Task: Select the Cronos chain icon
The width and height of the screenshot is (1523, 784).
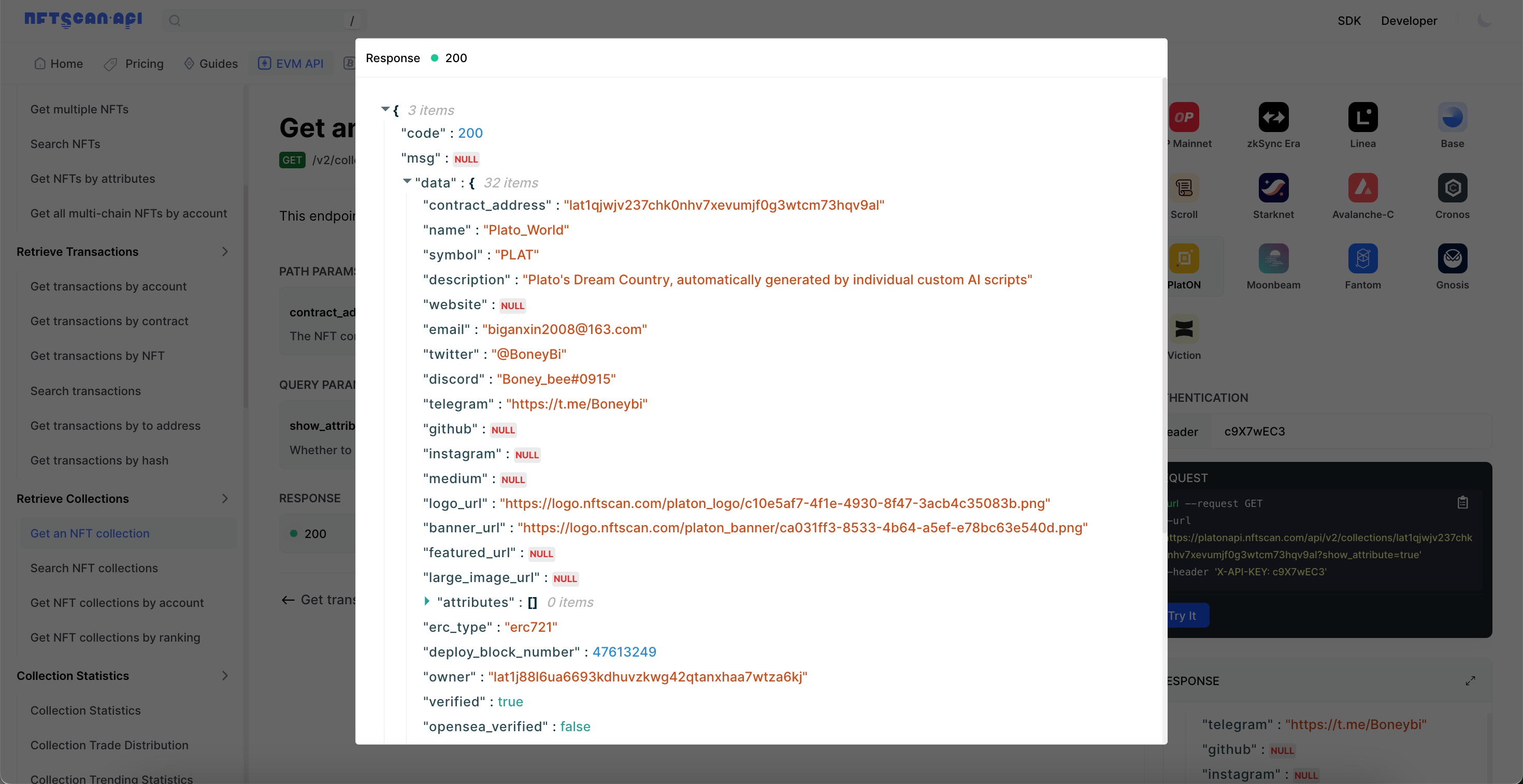Action: tap(1453, 188)
